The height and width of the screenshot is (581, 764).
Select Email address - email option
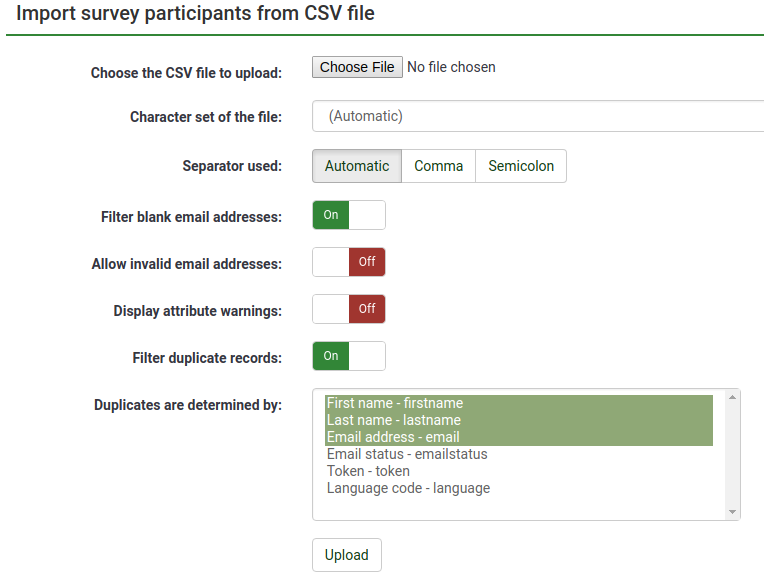click(x=393, y=437)
